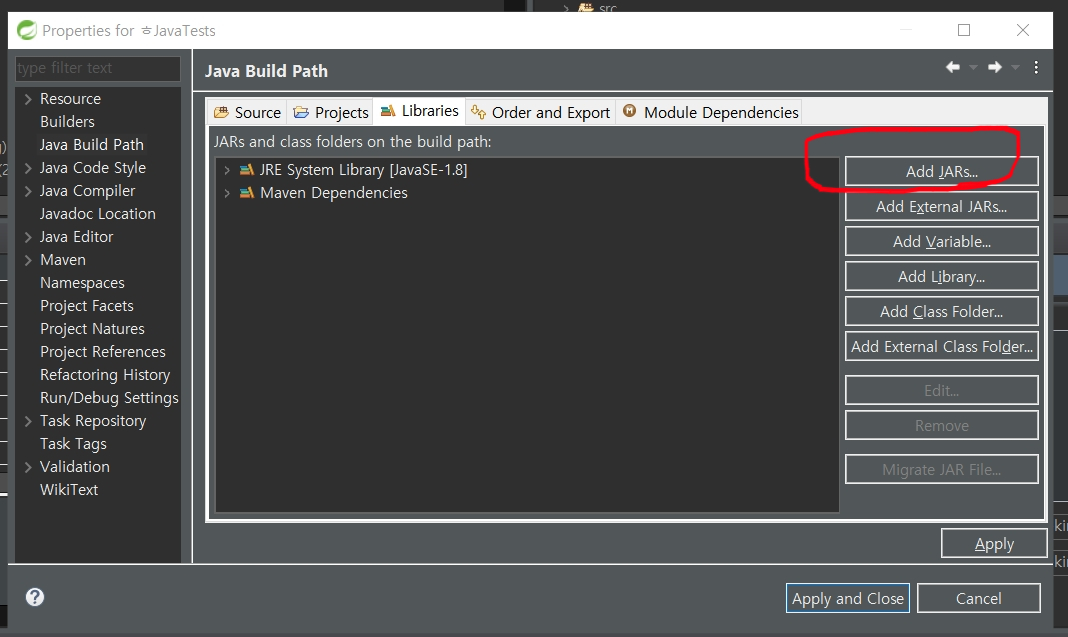Select WikiText page
Image resolution: width=1068 pixels, height=637 pixels.
pos(69,490)
